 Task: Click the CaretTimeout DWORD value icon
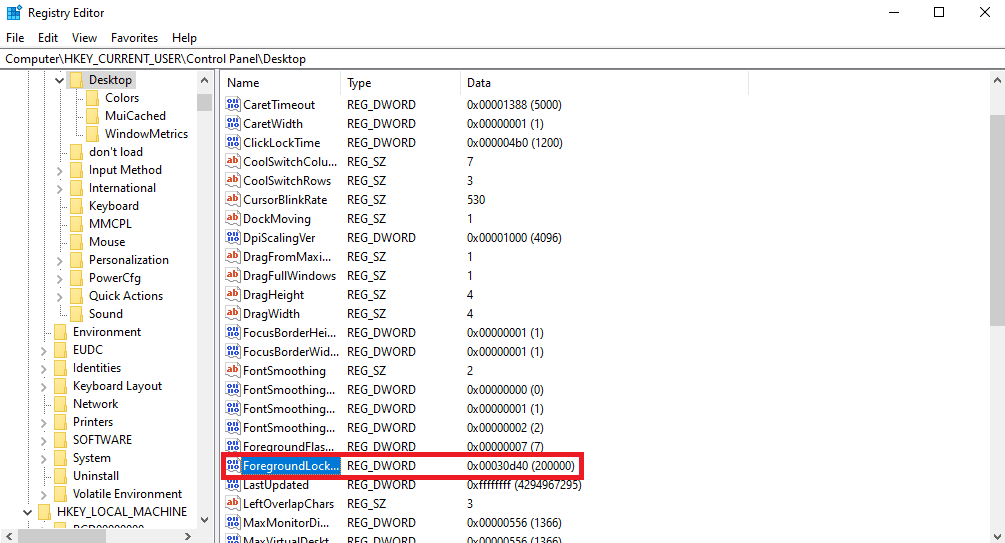click(x=233, y=104)
